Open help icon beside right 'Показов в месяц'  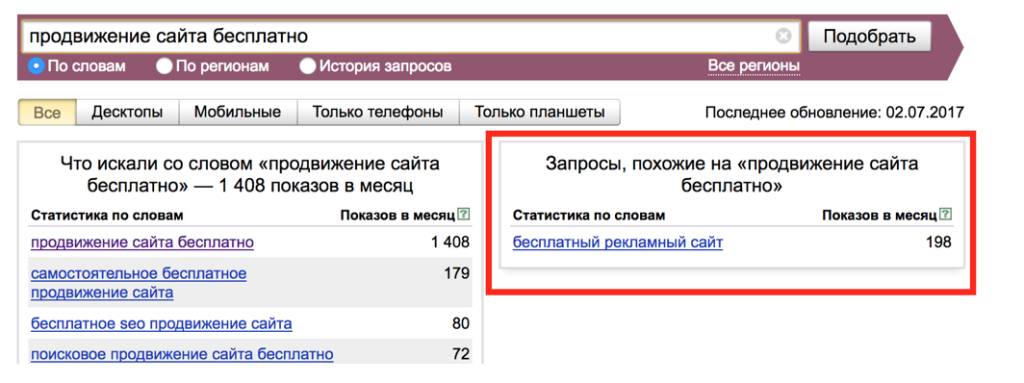[x=946, y=214]
